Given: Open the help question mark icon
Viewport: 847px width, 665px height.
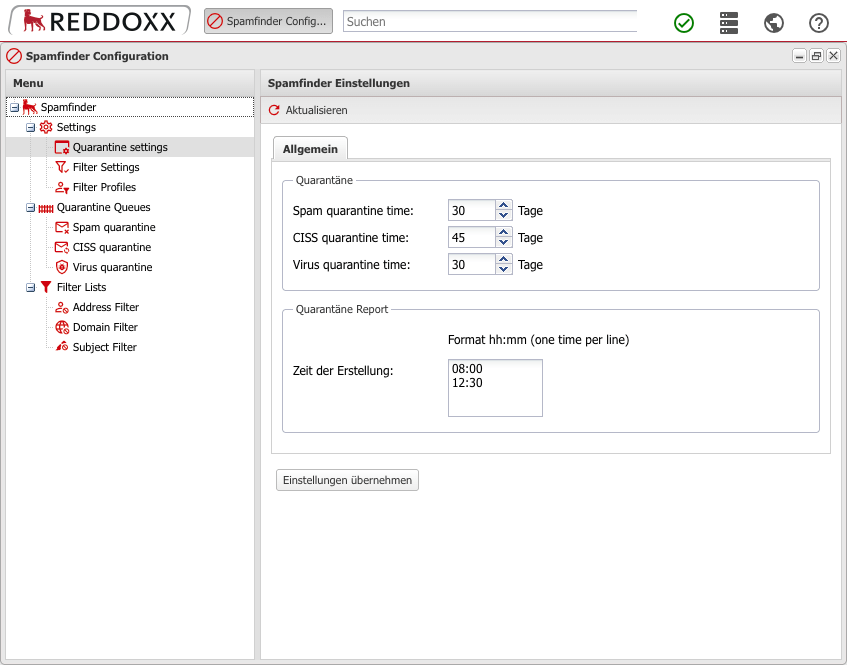Looking at the screenshot, I should [x=818, y=23].
